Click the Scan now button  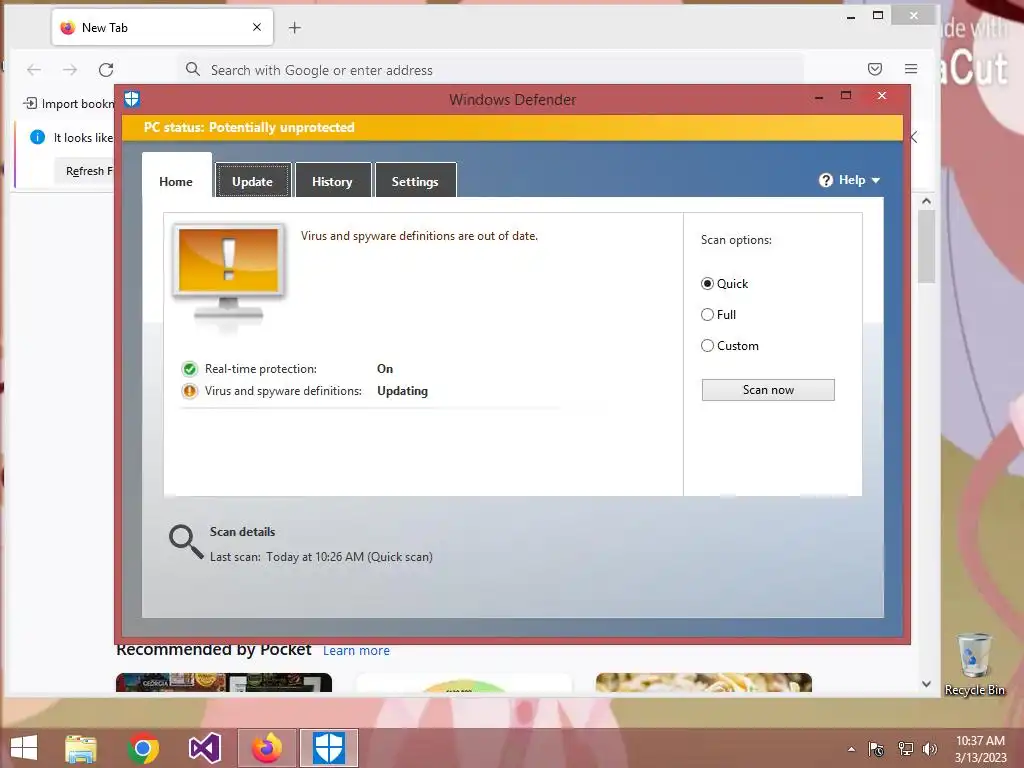(x=768, y=390)
